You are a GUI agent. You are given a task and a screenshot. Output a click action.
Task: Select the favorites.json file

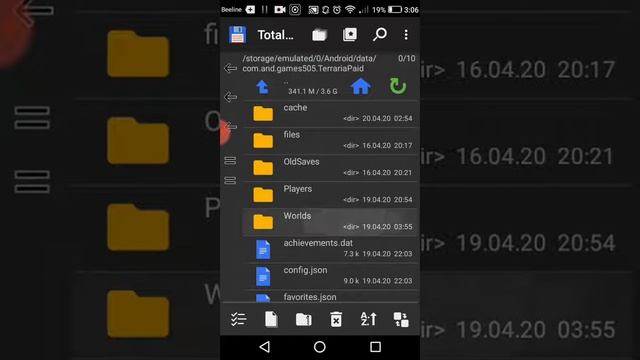click(x=331, y=296)
